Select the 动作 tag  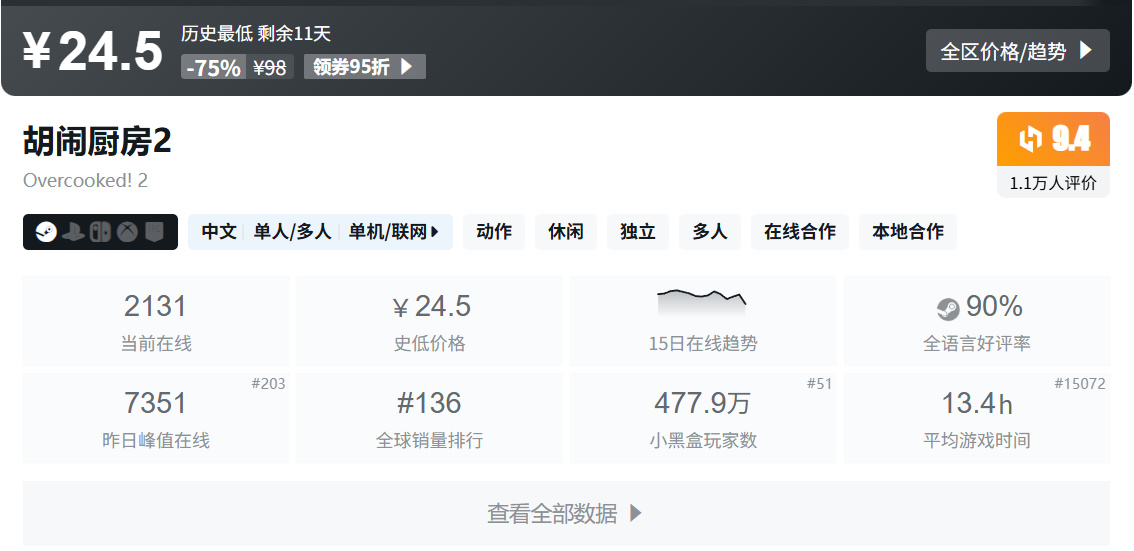494,232
